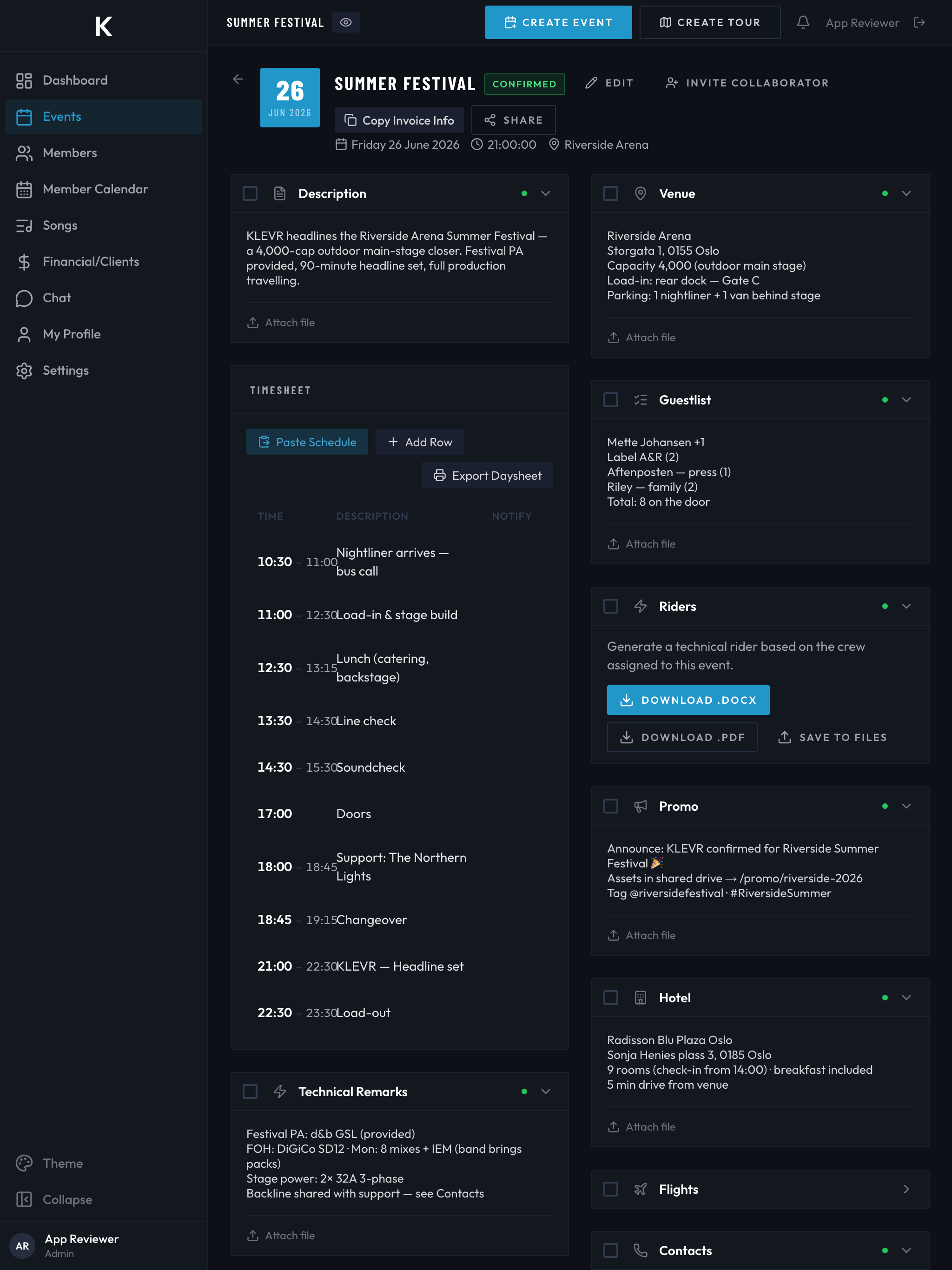Click the Share button
Image resolution: width=952 pixels, height=1270 pixels.
pos(513,120)
